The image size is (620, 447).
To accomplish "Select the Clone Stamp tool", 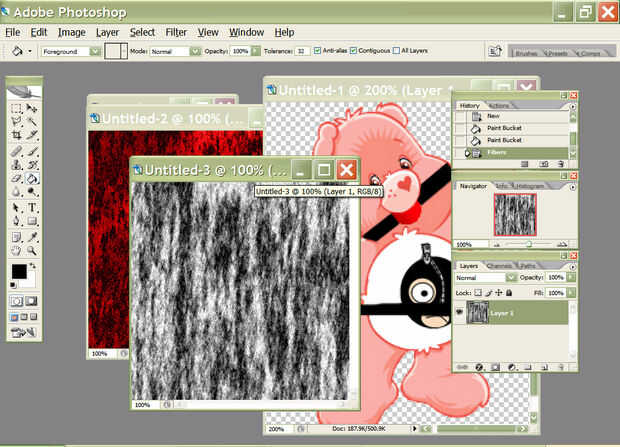I will [x=16, y=165].
